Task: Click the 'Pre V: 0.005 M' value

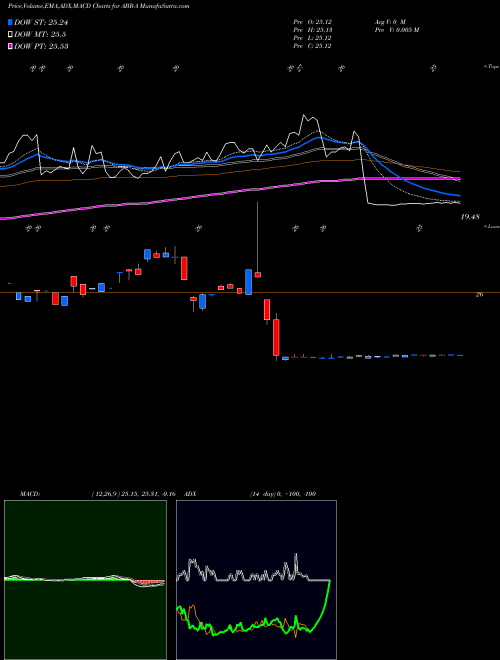Action: coord(396,30)
